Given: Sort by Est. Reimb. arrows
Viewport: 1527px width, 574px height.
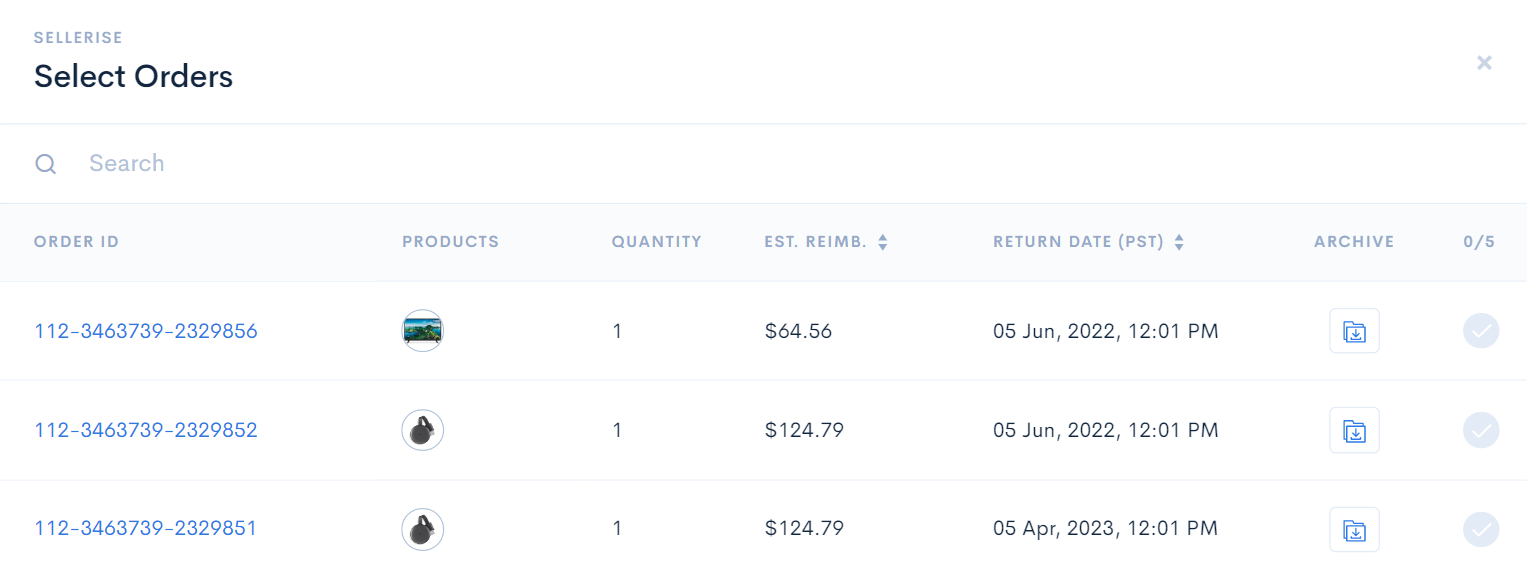Looking at the screenshot, I should [882, 242].
